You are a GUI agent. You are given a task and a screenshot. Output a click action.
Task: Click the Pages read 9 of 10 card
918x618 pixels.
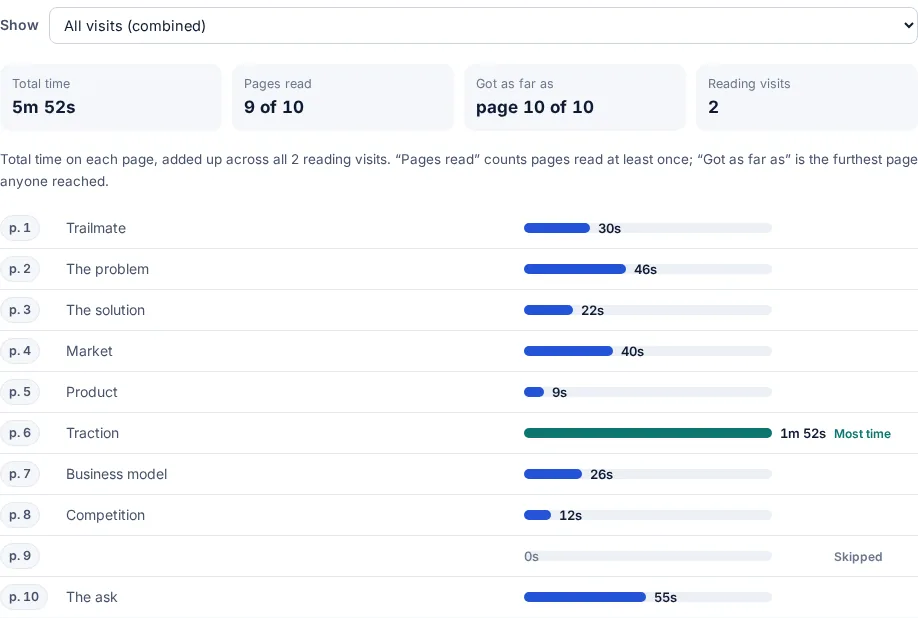tap(342, 97)
